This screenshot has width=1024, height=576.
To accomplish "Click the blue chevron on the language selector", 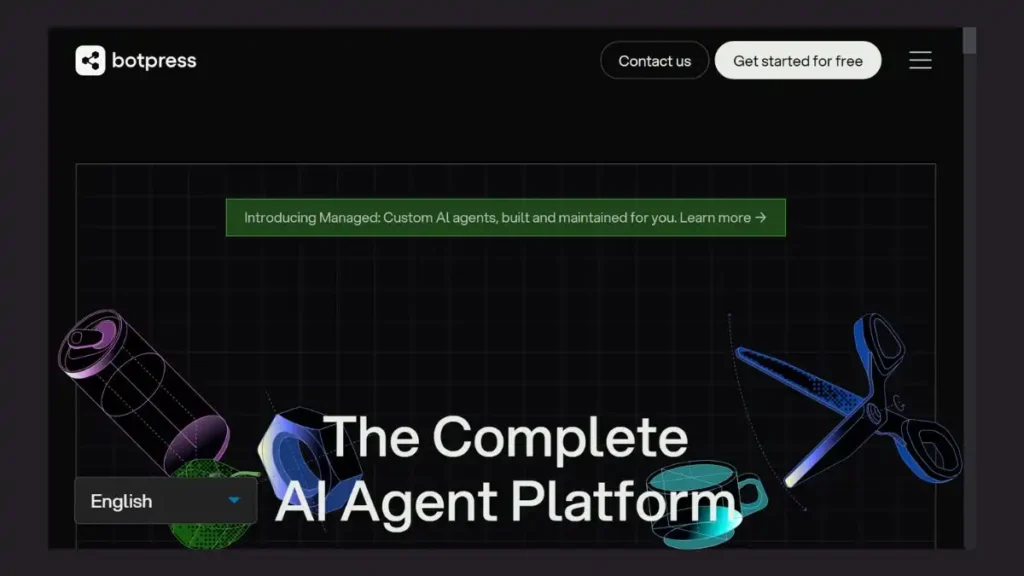I will pos(235,500).
